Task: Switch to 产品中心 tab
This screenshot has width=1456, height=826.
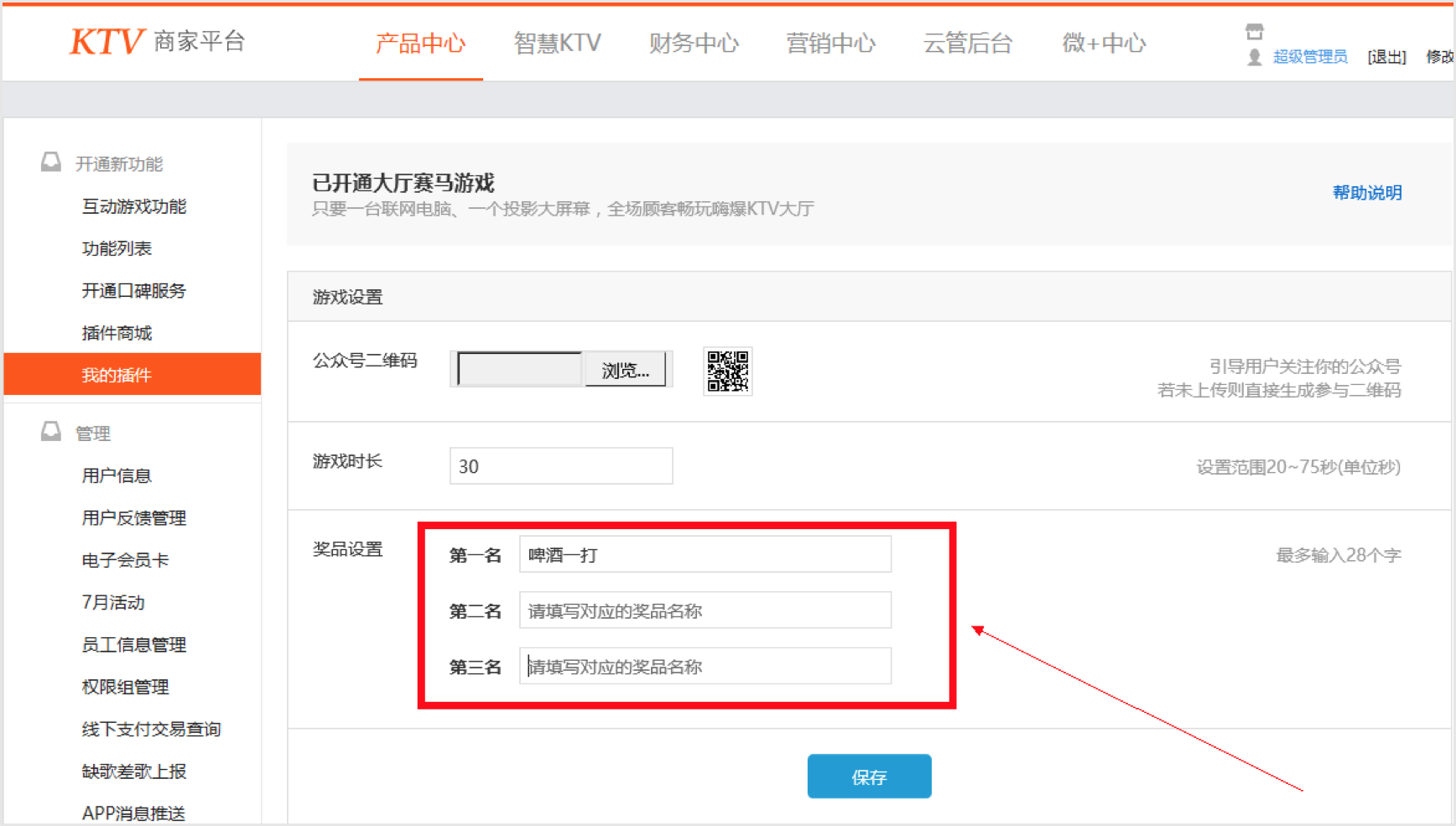Action: pos(420,43)
